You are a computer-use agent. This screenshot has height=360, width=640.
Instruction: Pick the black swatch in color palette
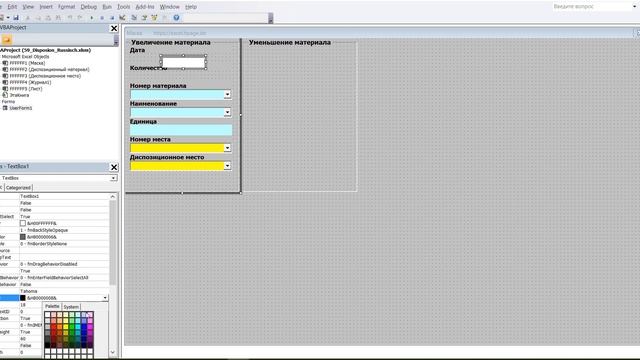47,345
